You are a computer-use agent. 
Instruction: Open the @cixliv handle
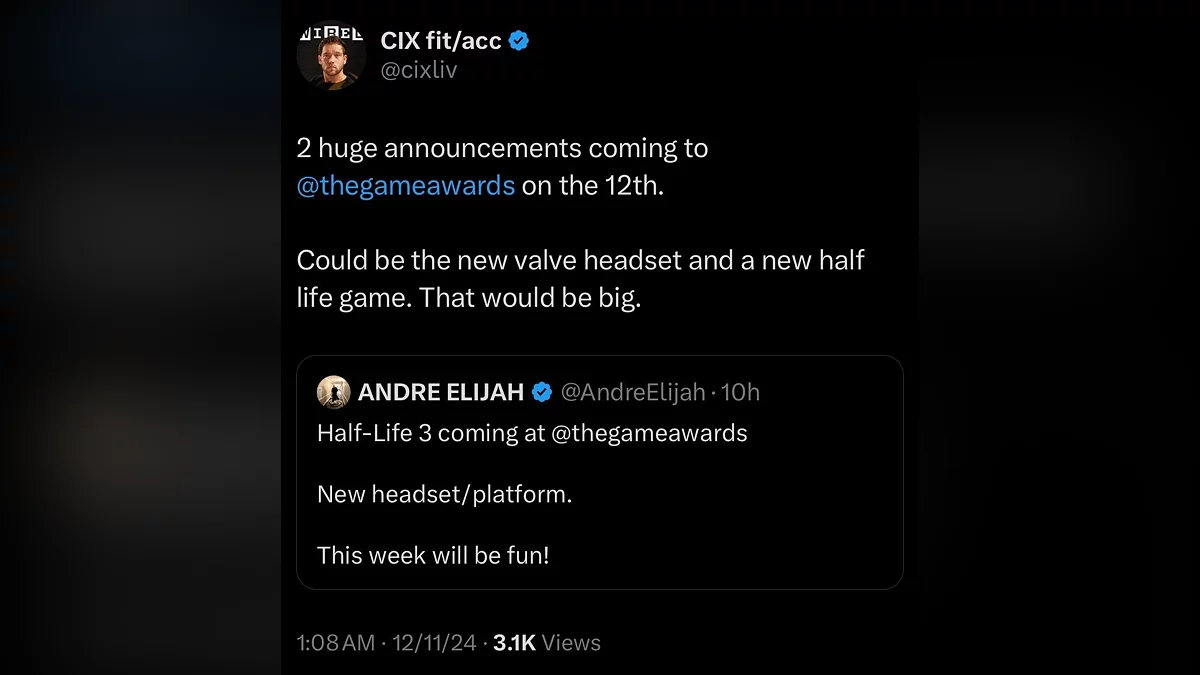(x=418, y=71)
